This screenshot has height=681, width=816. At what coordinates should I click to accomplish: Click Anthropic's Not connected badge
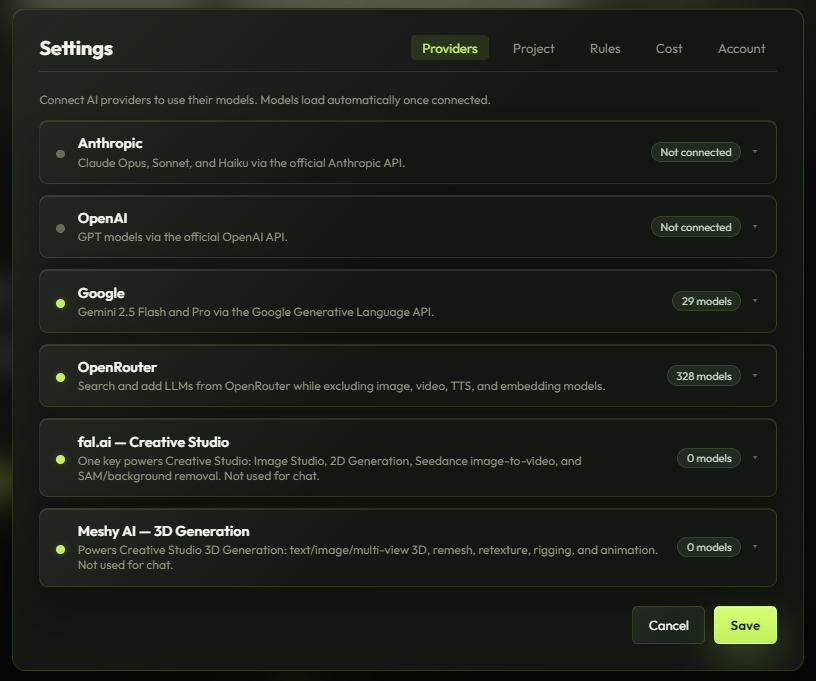click(696, 152)
